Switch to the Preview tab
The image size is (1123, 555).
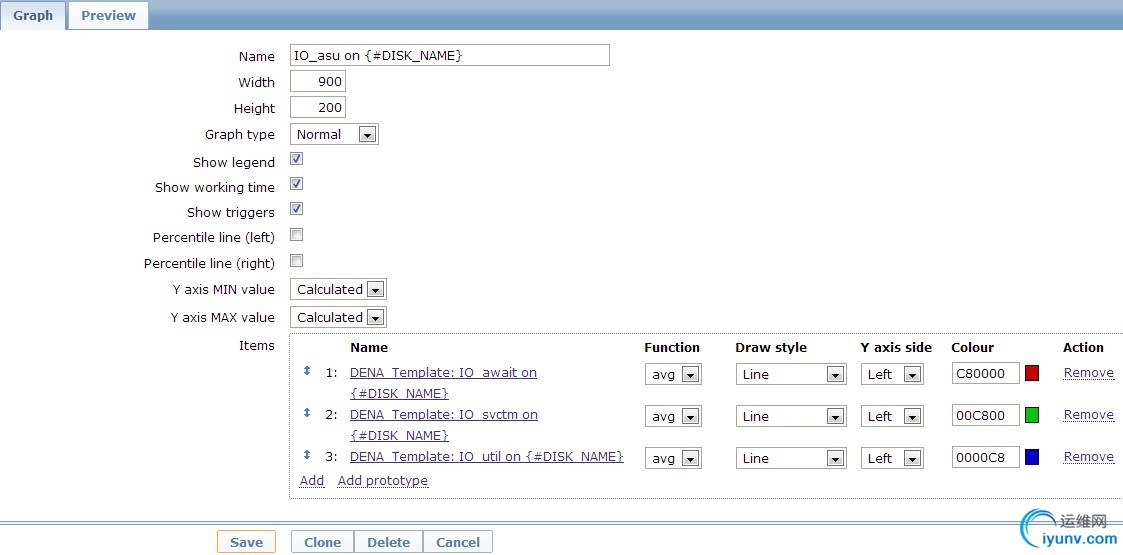108,15
